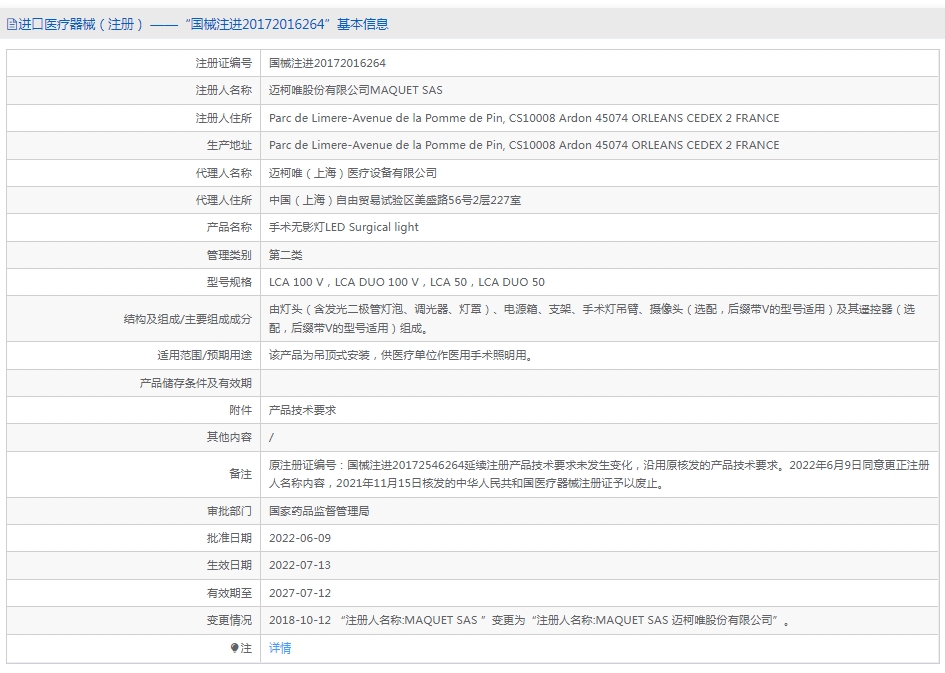Viewport: 945px width, 673px height.
Task: Click the 审批部门 label
Action: (x=229, y=511)
